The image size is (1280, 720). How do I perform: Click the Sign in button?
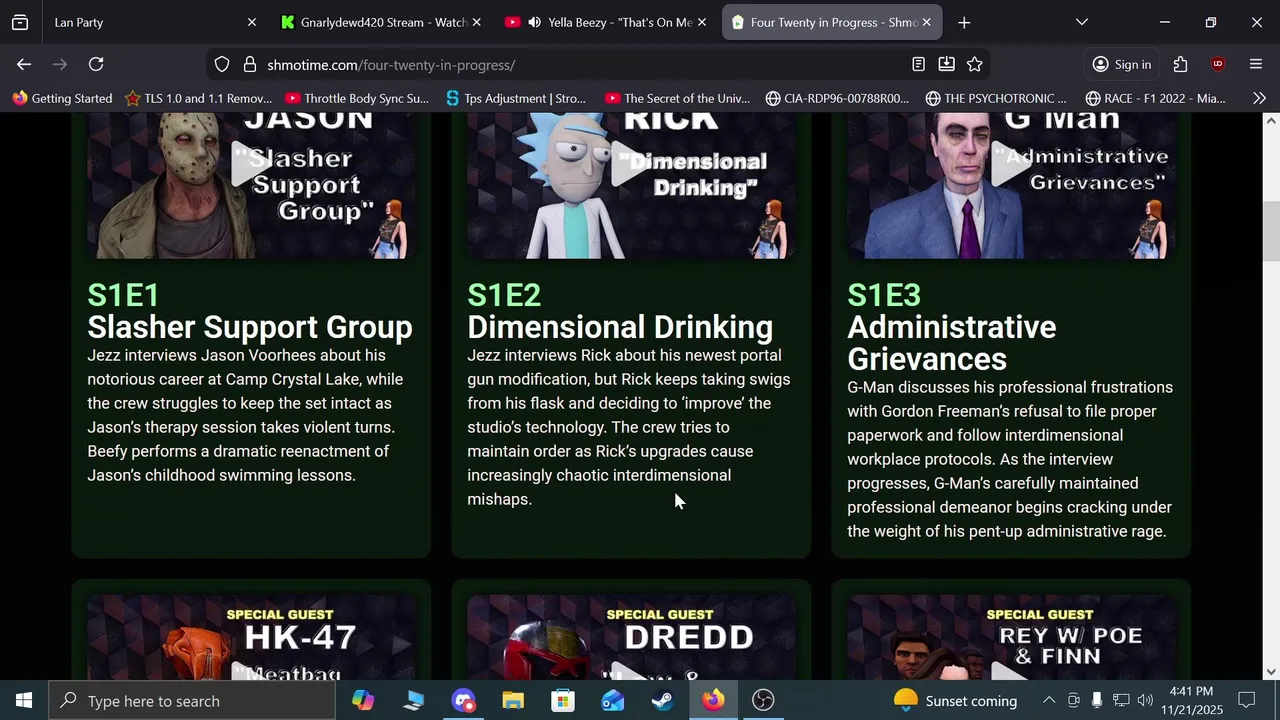coord(1122,64)
